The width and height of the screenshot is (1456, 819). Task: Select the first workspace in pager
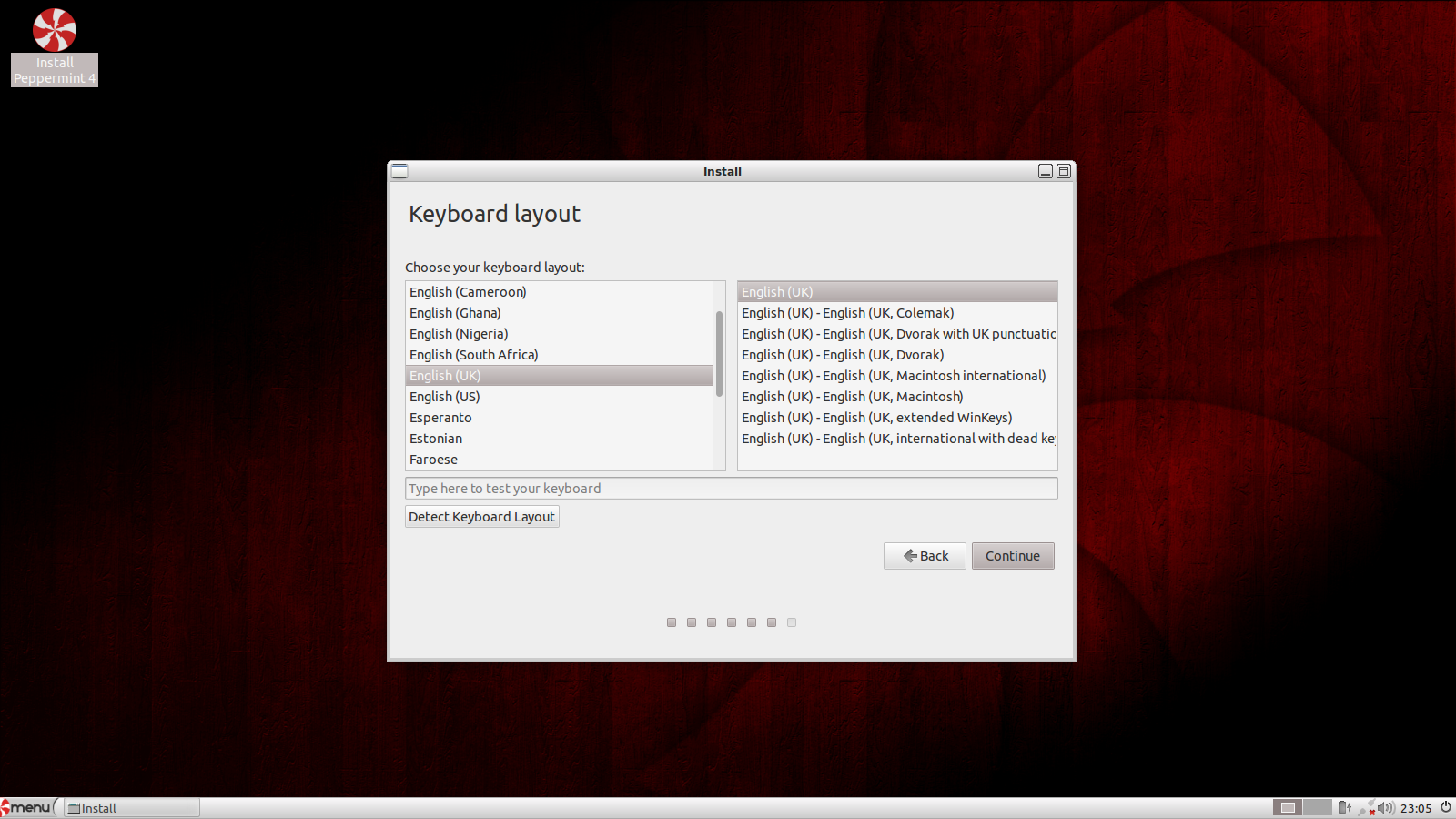point(1288,807)
